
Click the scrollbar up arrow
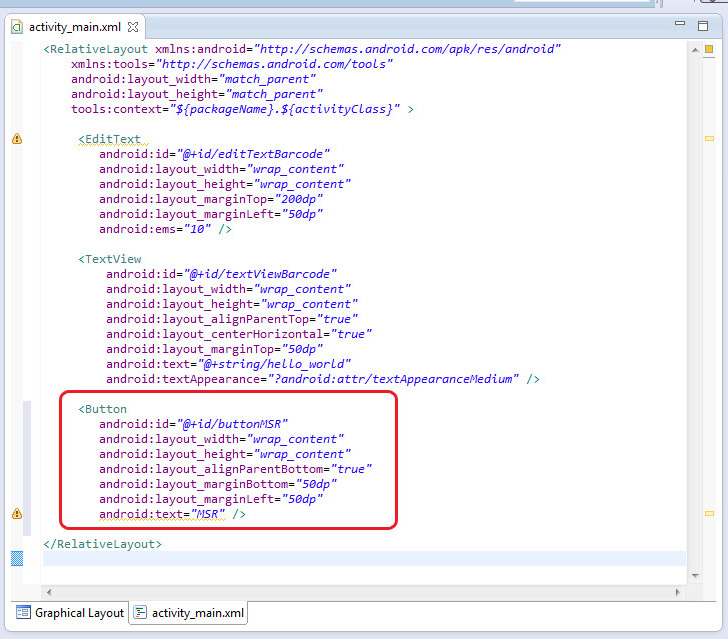point(694,48)
